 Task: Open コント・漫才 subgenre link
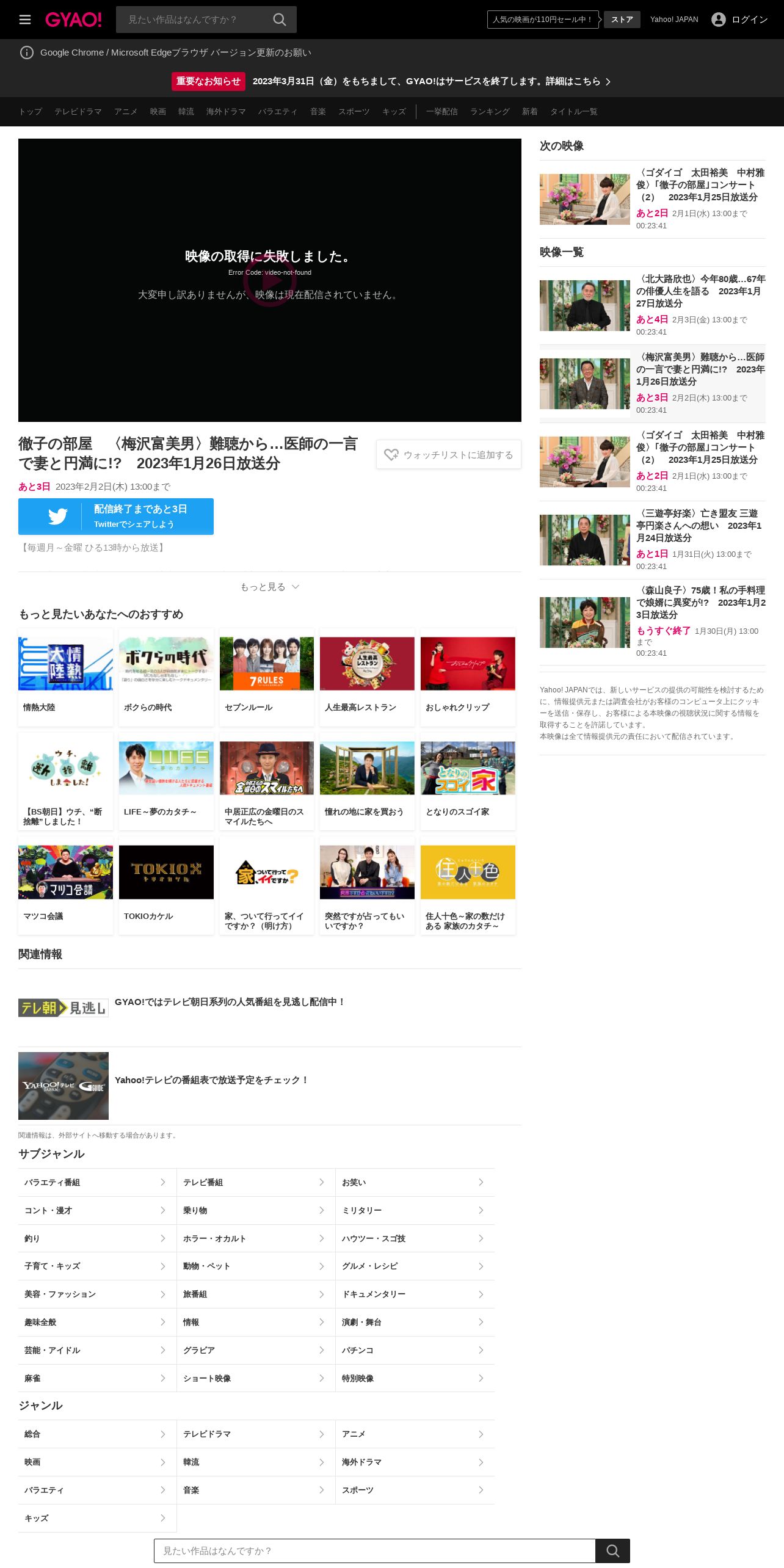point(97,1210)
